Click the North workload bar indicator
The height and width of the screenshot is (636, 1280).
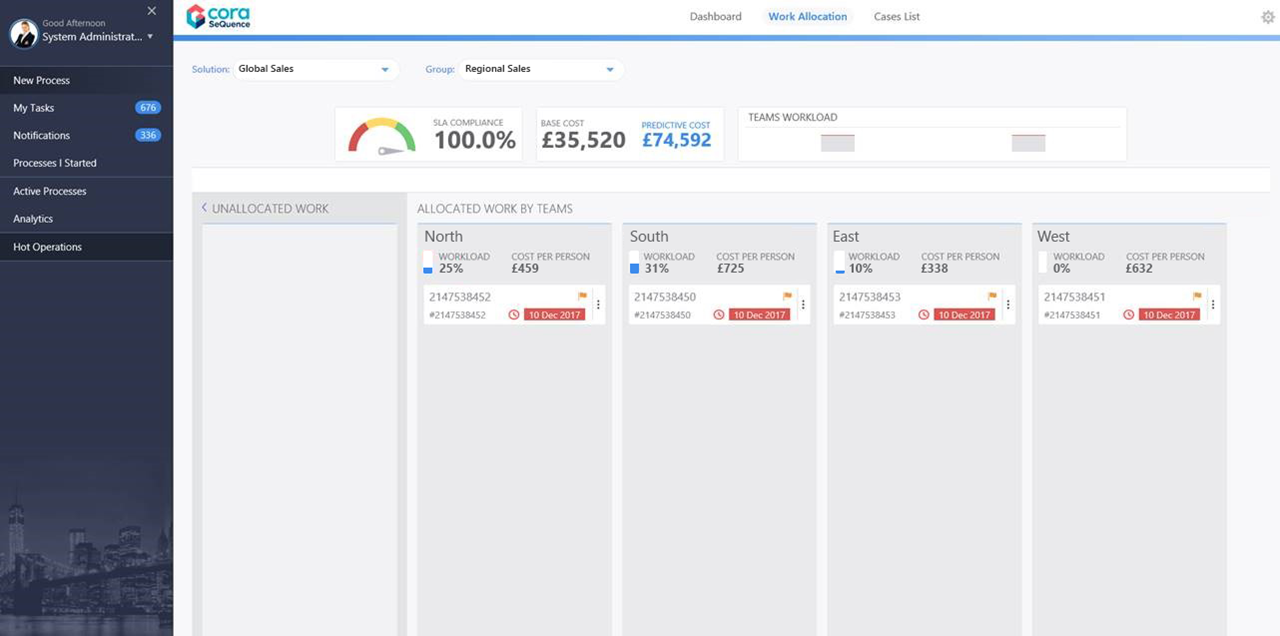[428, 263]
